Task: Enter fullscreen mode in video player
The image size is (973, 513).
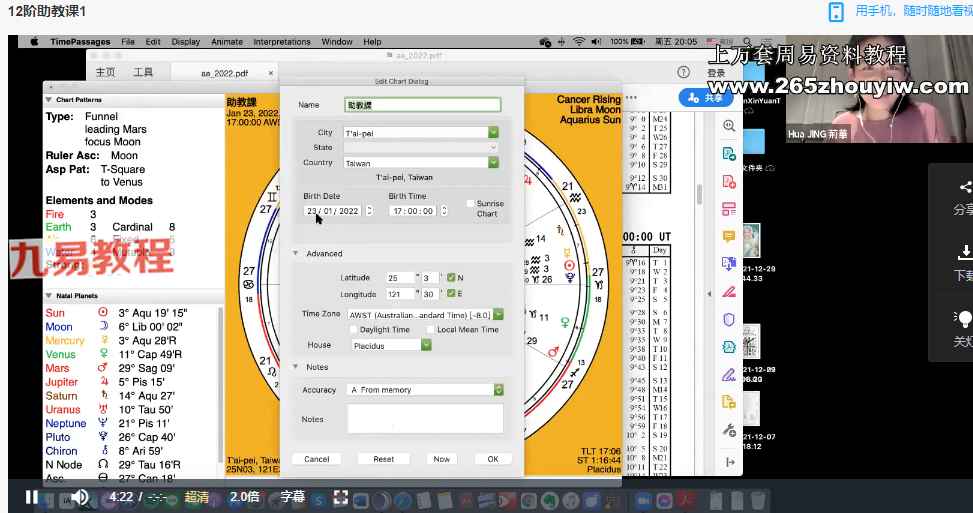Action: [x=340, y=497]
